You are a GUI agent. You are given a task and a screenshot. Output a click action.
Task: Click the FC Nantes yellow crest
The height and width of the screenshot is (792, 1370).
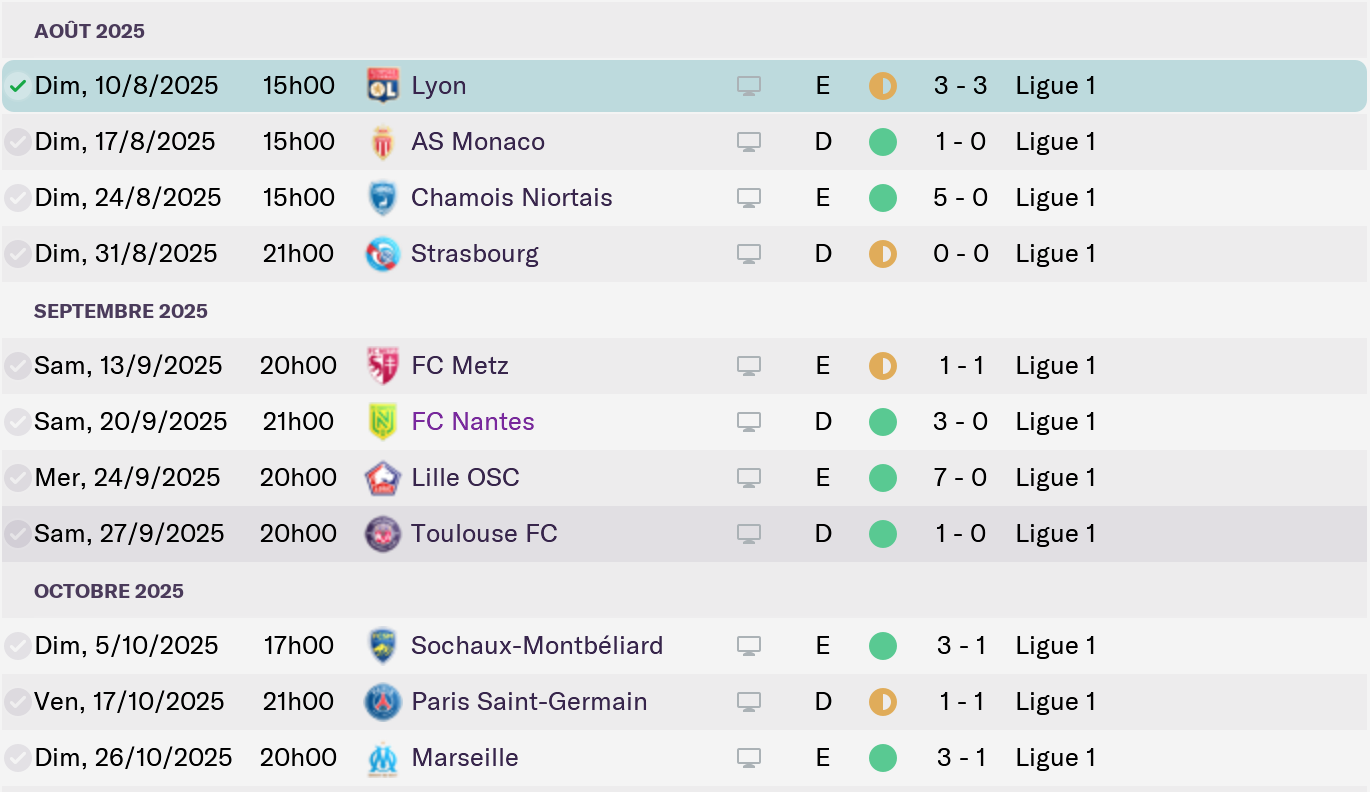pos(383,422)
